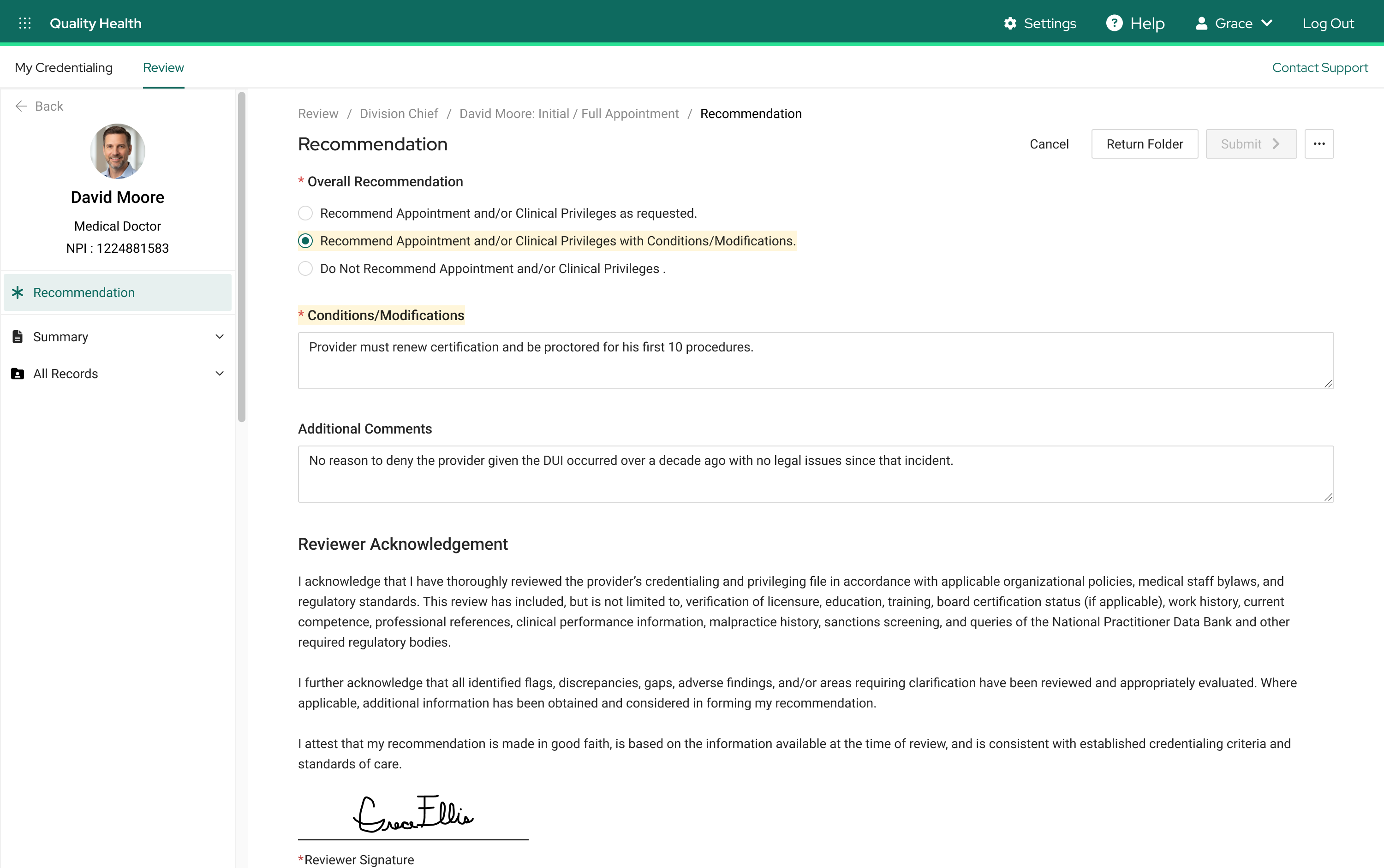Click the Recommendation asterisk icon in sidebar
The height and width of the screenshot is (868, 1384).
point(18,293)
